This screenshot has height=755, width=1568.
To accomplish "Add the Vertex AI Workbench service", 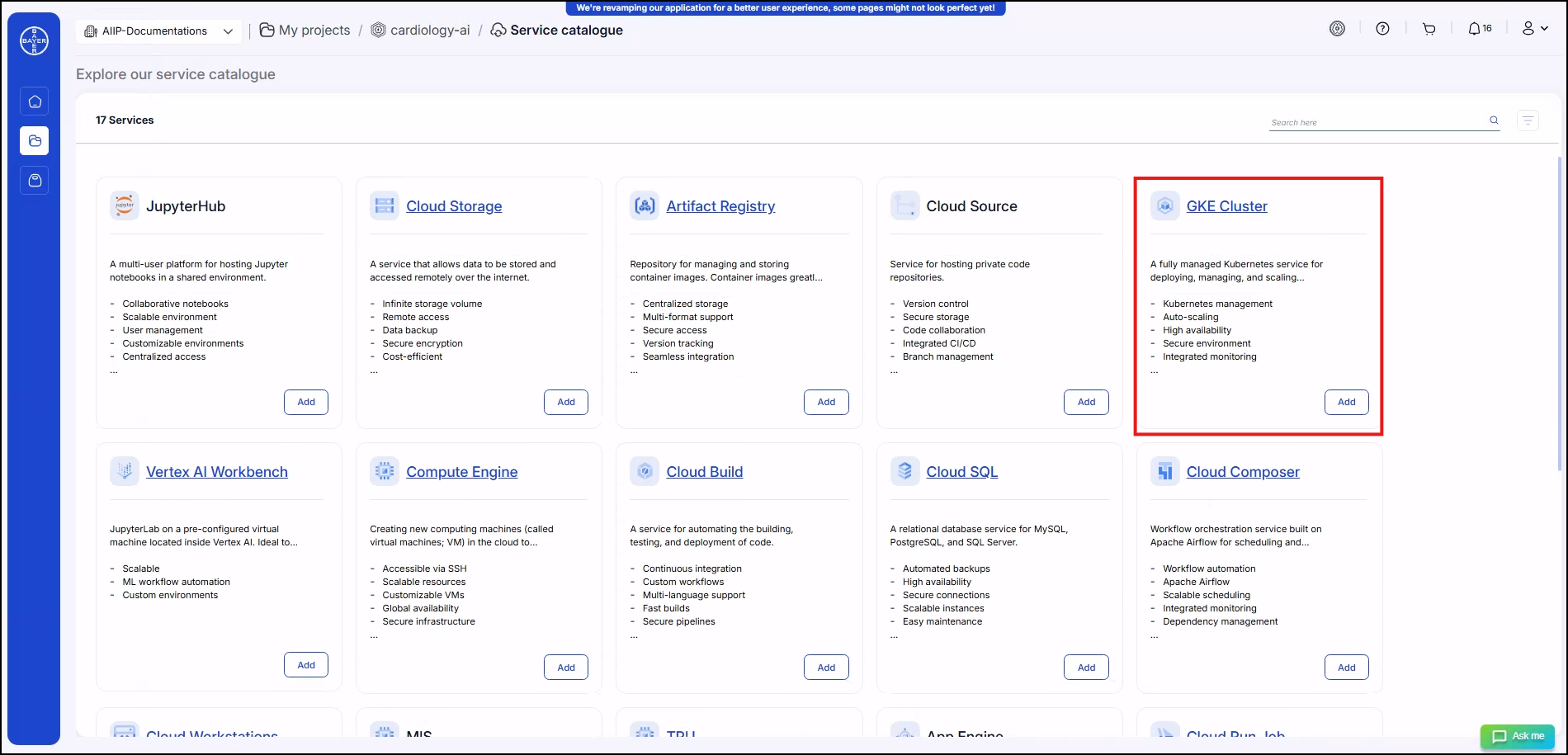I will (306, 665).
